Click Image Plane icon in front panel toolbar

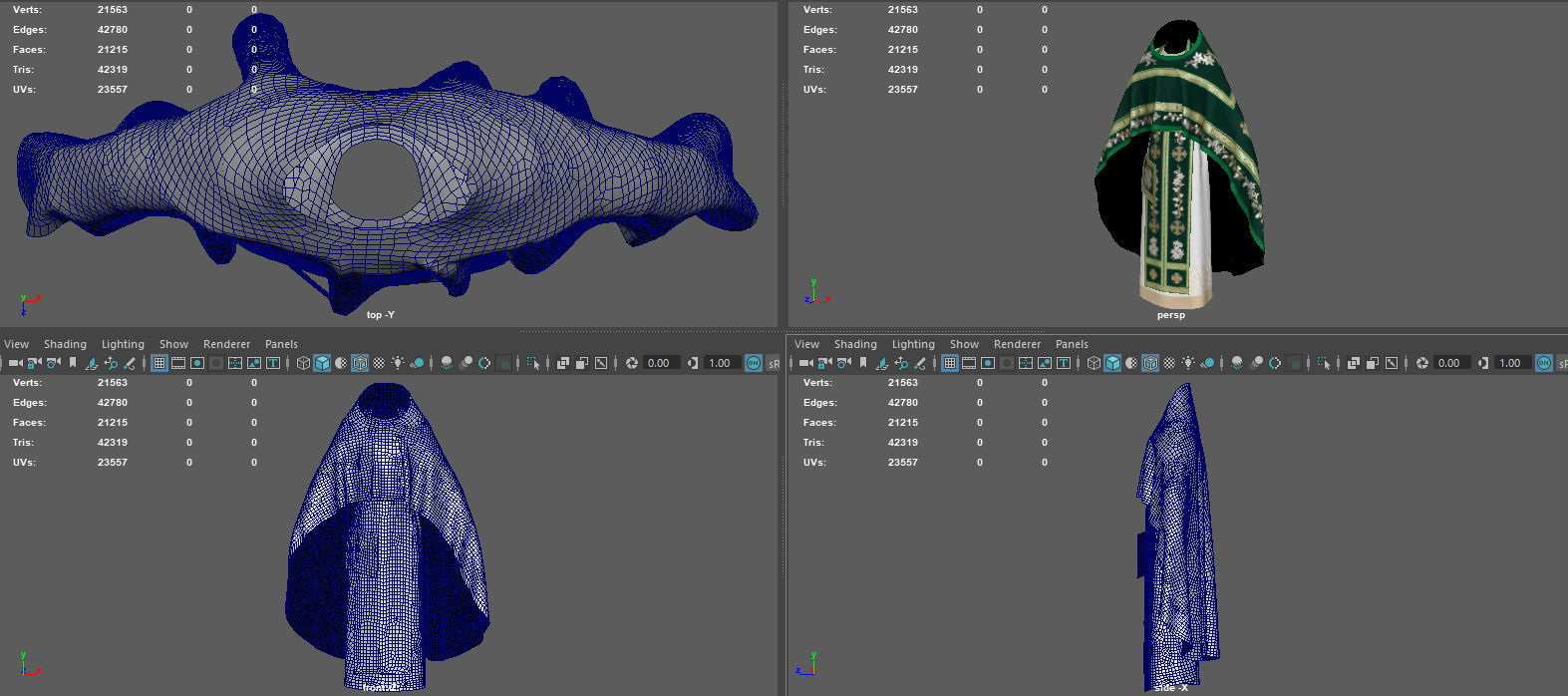click(91, 363)
